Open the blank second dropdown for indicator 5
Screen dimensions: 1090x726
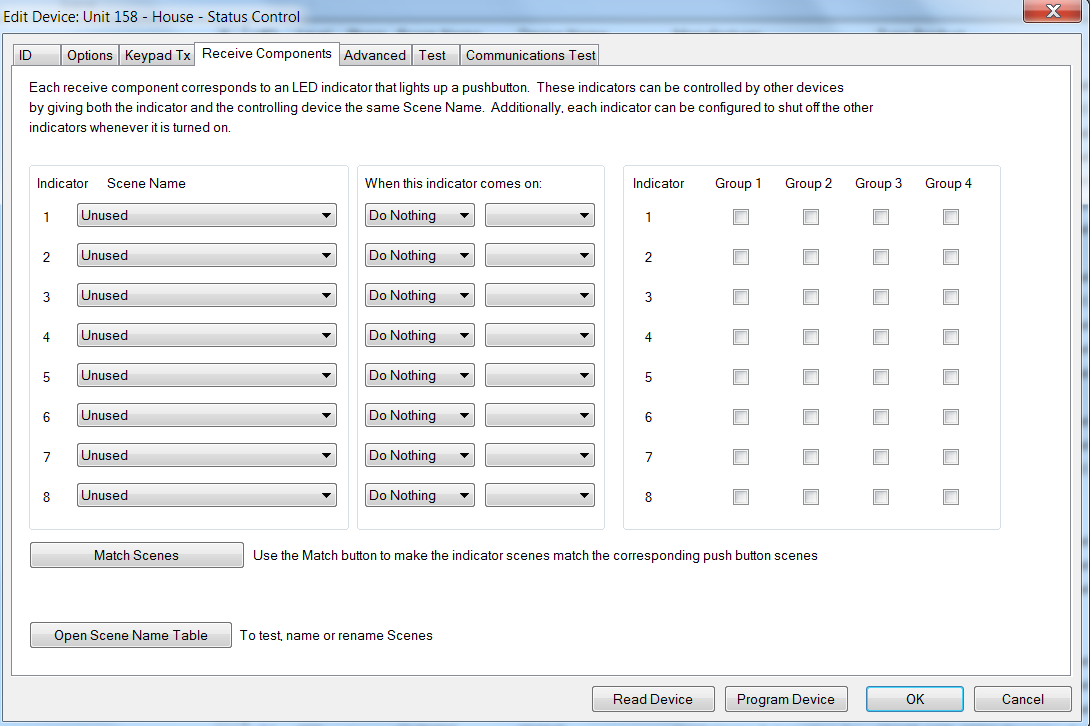click(539, 375)
